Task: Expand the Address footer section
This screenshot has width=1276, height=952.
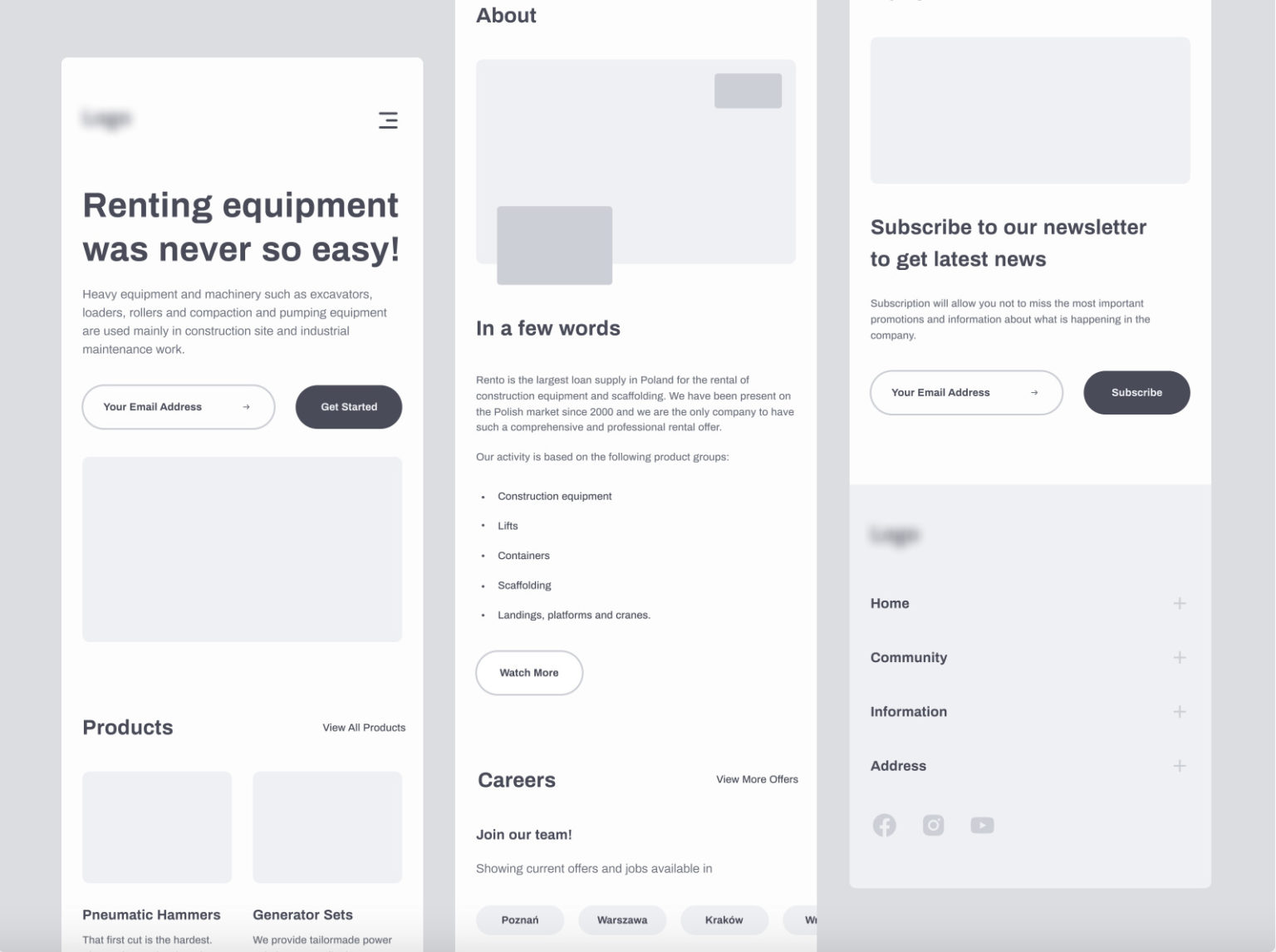Action: click(x=1179, y=766)
